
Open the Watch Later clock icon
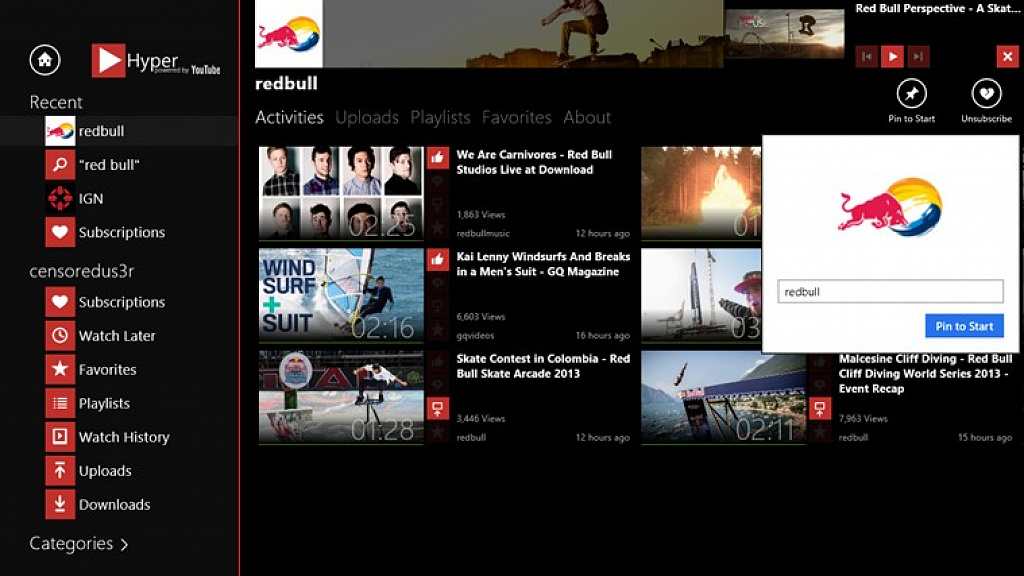coord(60,336)
